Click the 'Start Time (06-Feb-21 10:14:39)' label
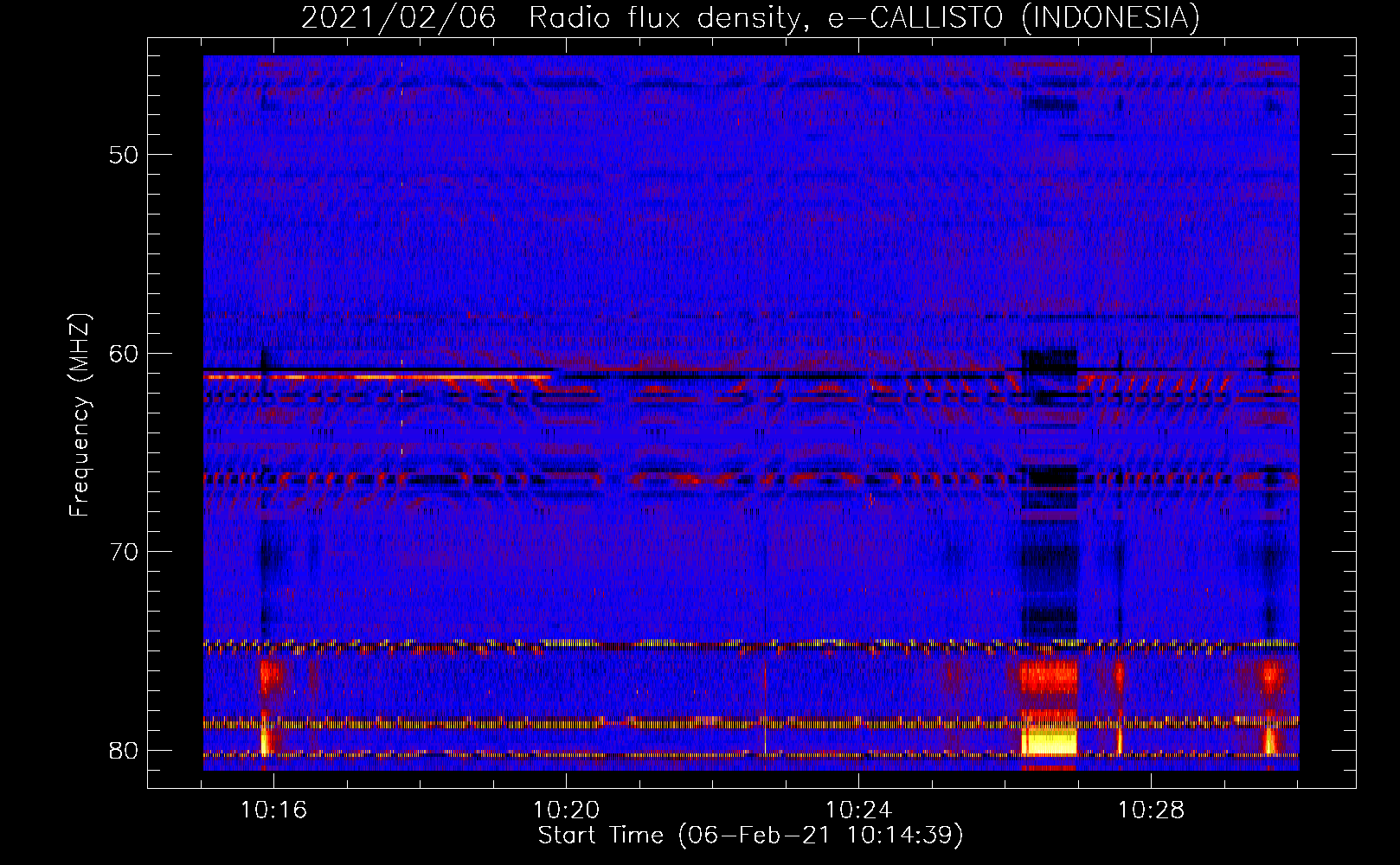Screen dimensions: 1400x865 [x=750, y=836]
